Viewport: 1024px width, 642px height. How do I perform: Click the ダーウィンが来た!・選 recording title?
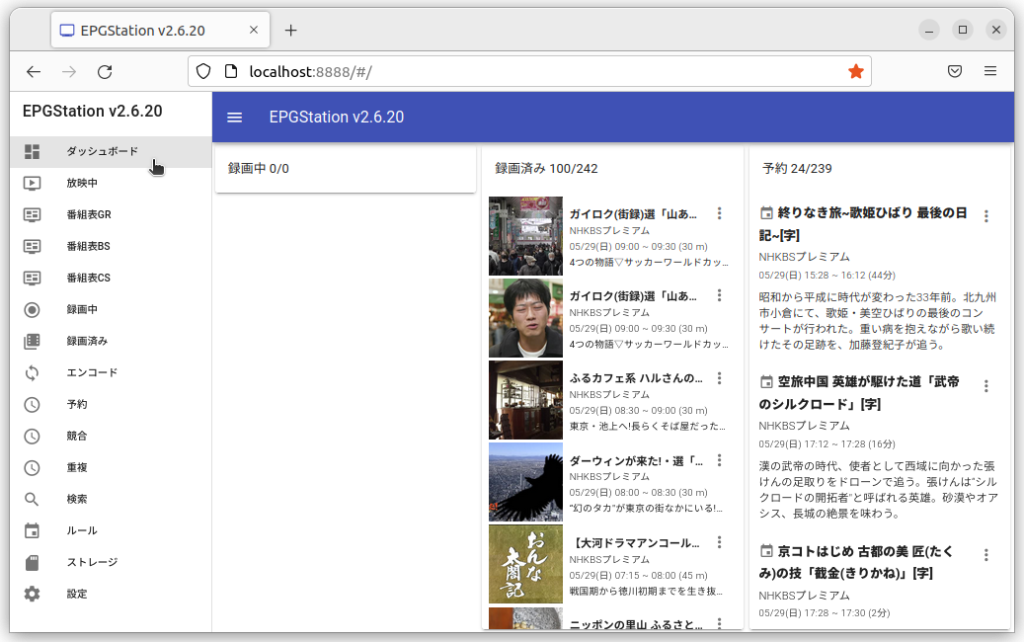click(x=636, y=460)
